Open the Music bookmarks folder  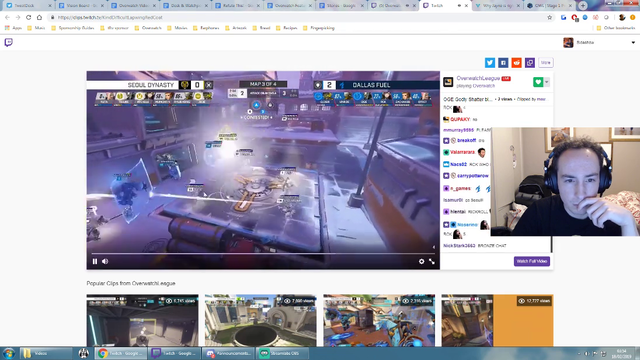click(x=36, y=28)
